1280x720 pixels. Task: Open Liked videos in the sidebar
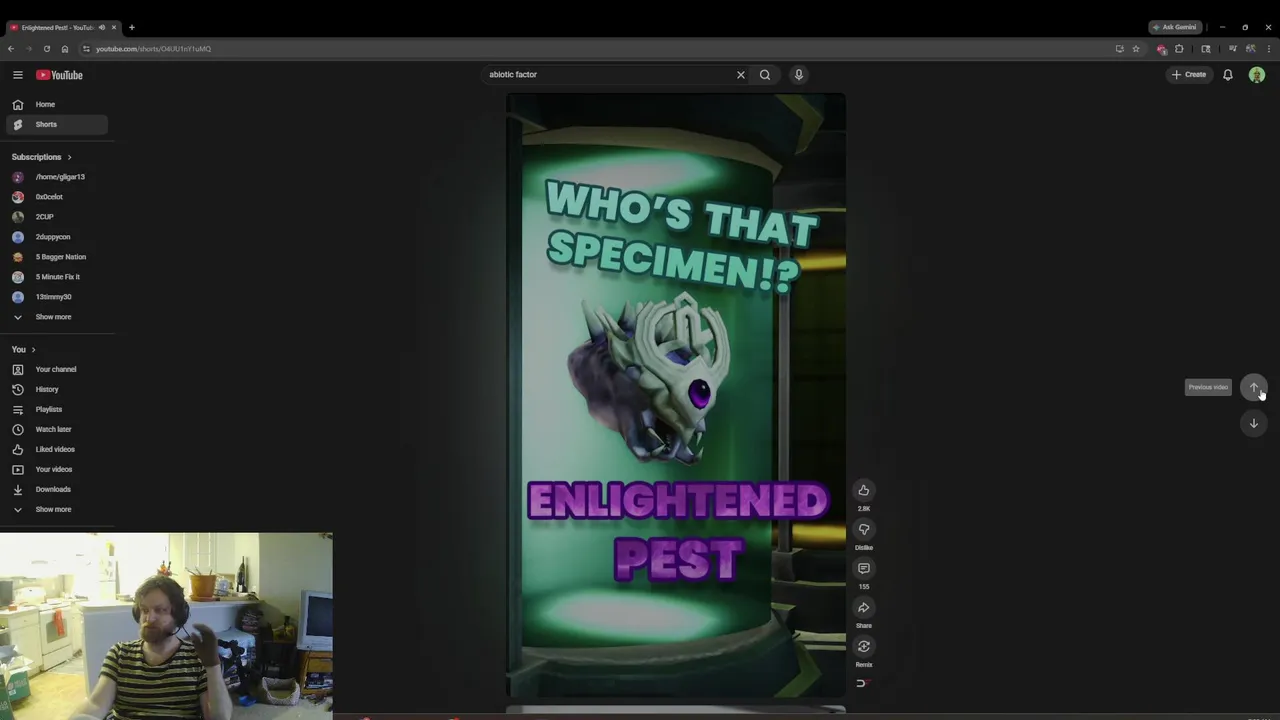tap(57, 449)
